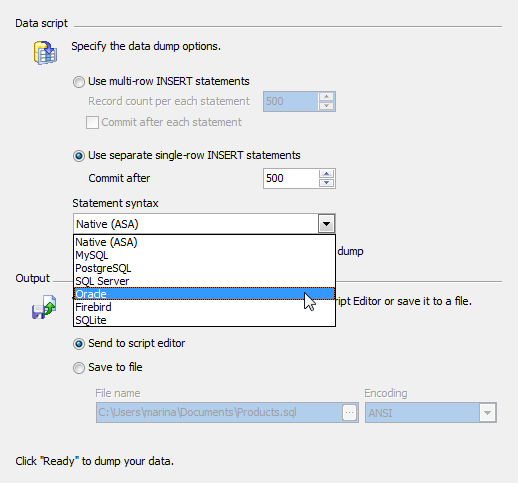Tick Commit after each statement checkbox
The height and width of the screenshot is (483, 518).
click(x=92, y=122)
